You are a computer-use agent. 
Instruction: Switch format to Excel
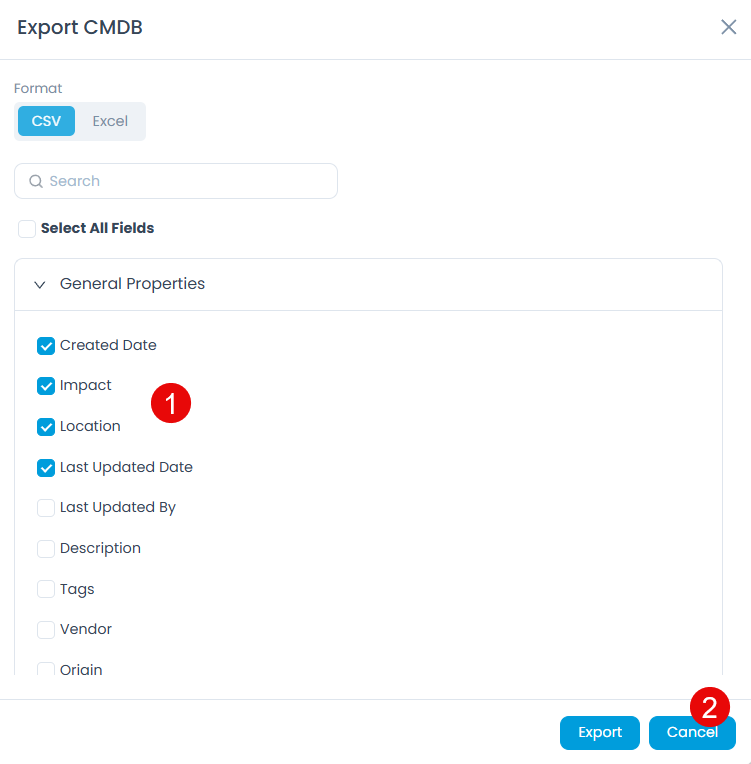click(110, 121)
